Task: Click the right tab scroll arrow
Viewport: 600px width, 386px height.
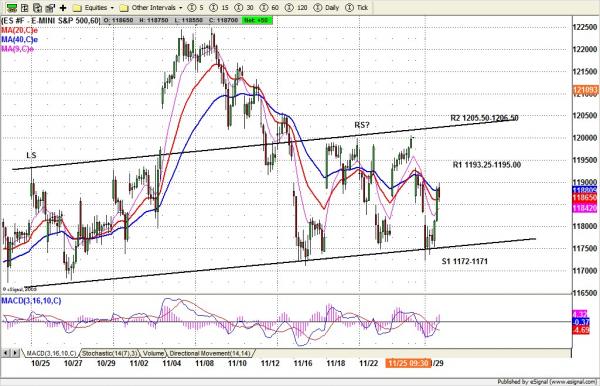Action: click(x=15, y=353)
